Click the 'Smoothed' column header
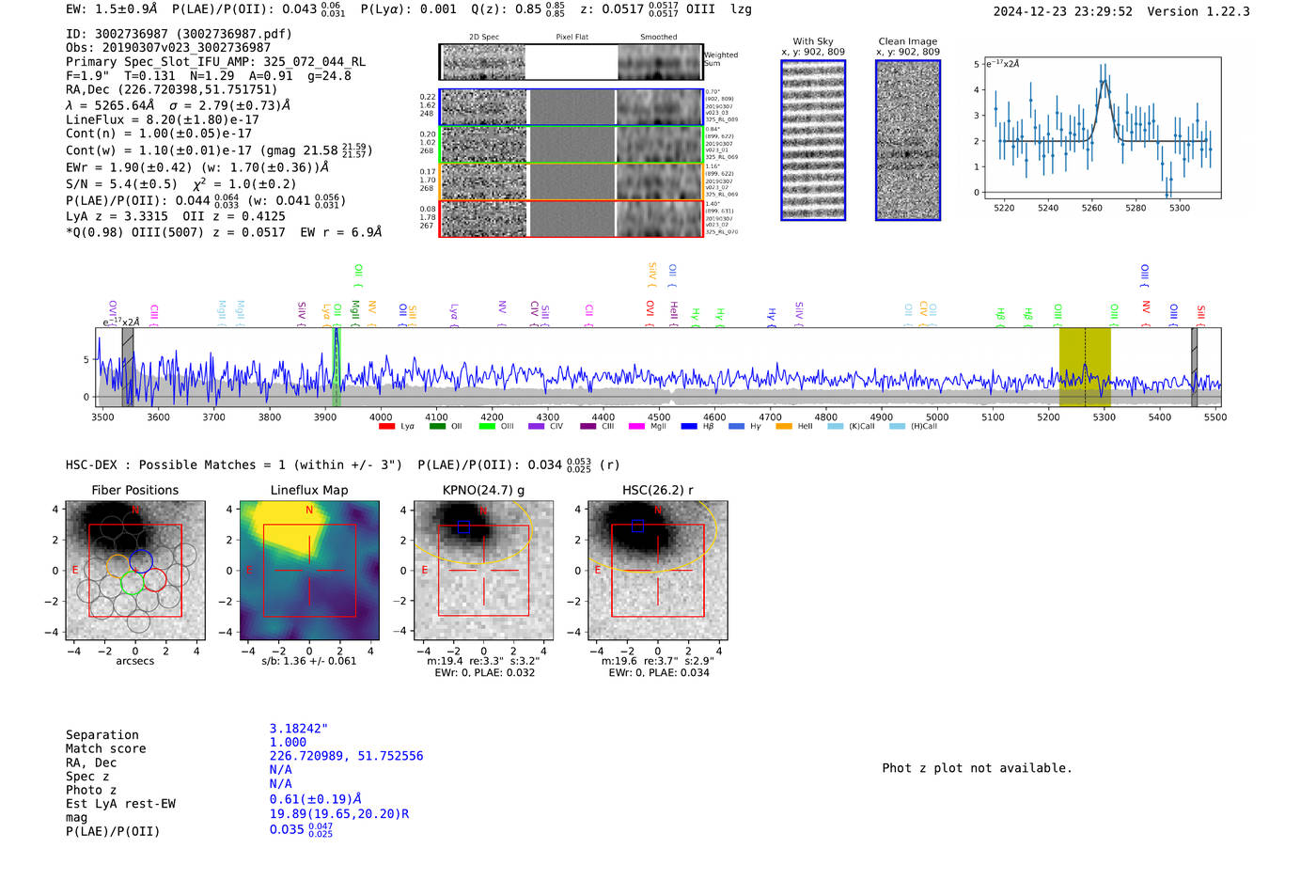1316x896 pixels. [659, 38]
